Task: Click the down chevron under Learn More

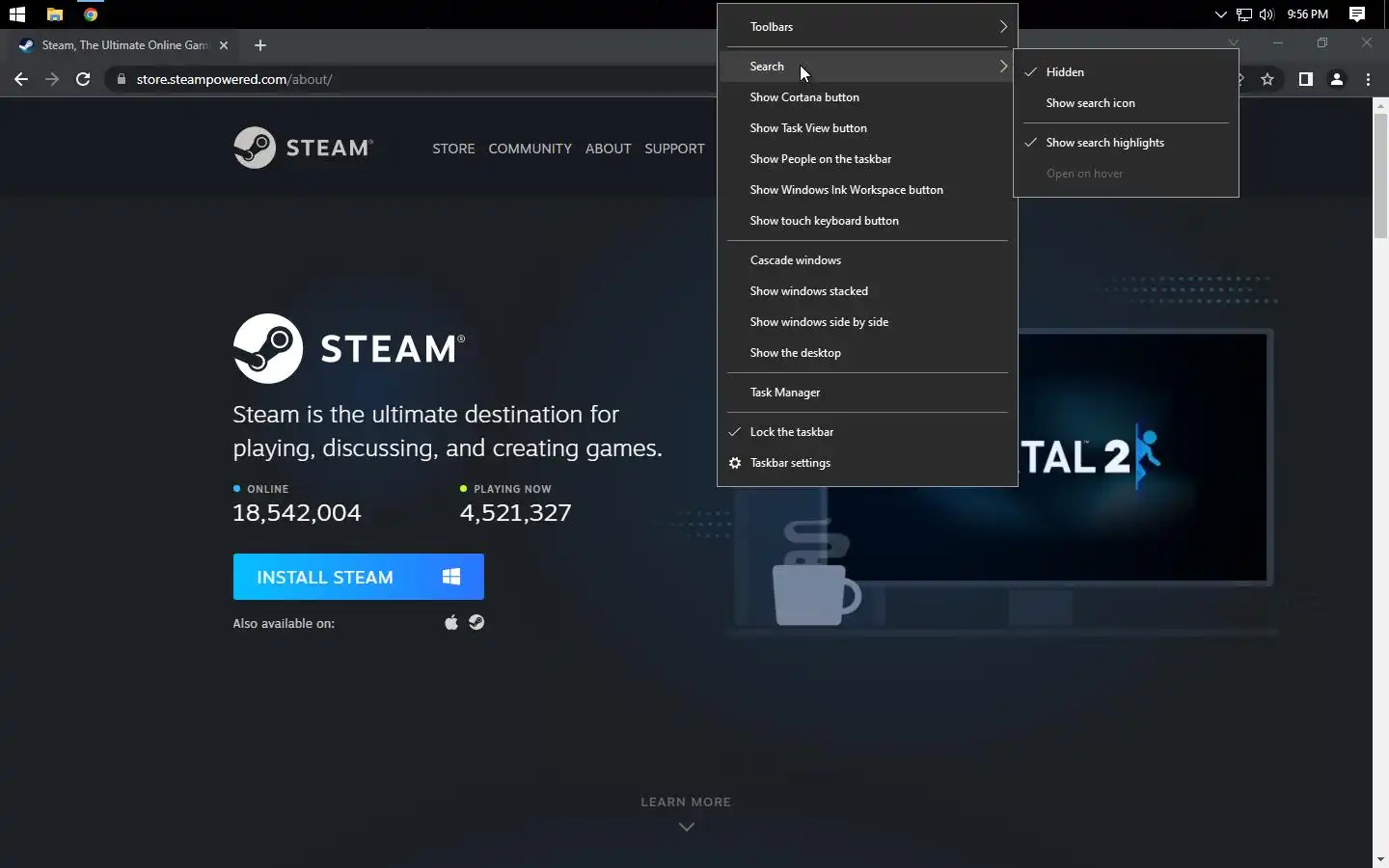Action: pyautogui.click(x=686, y=827)
